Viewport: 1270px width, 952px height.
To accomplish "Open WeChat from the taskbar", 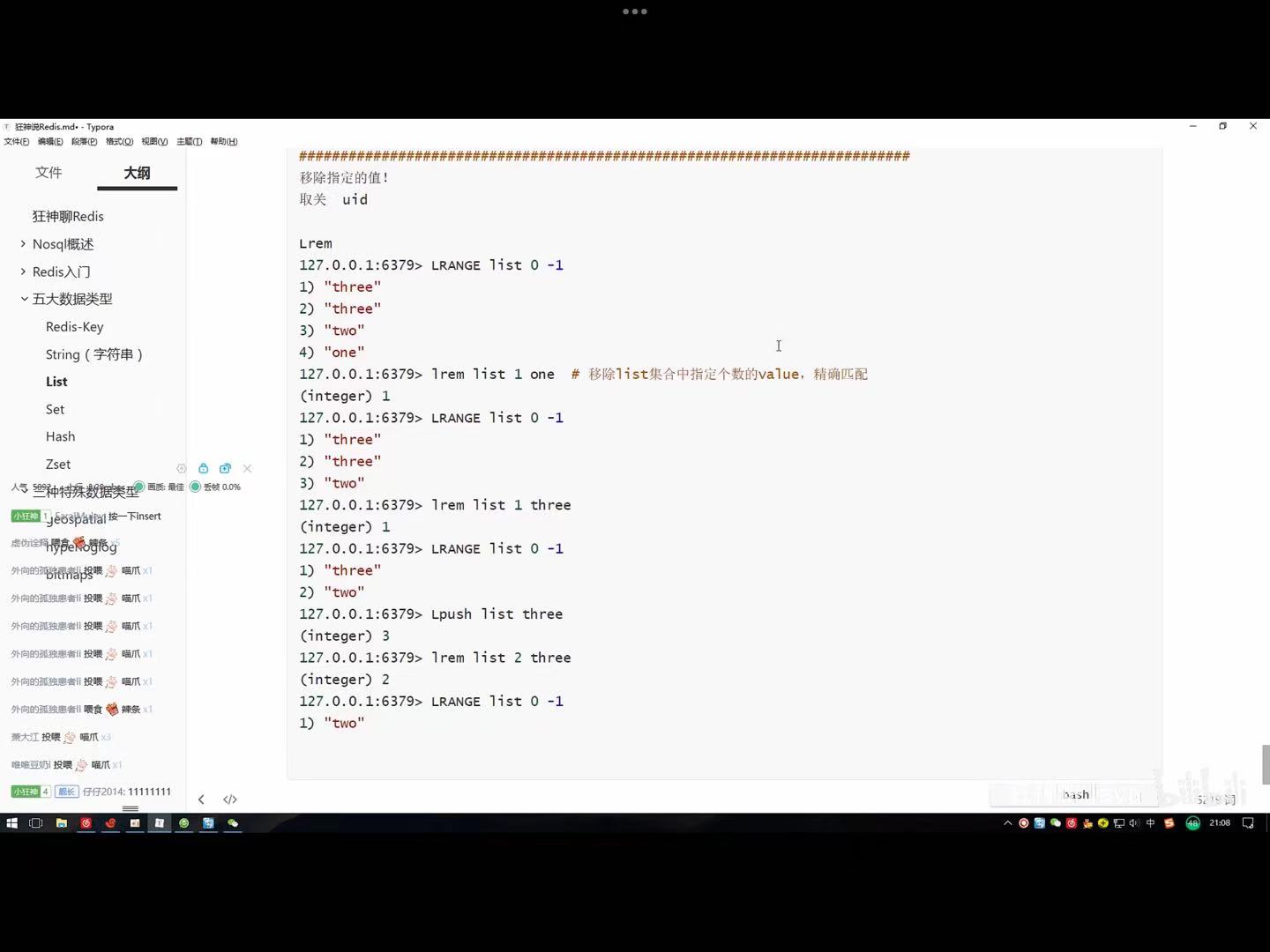I will (x=233, y=822).
